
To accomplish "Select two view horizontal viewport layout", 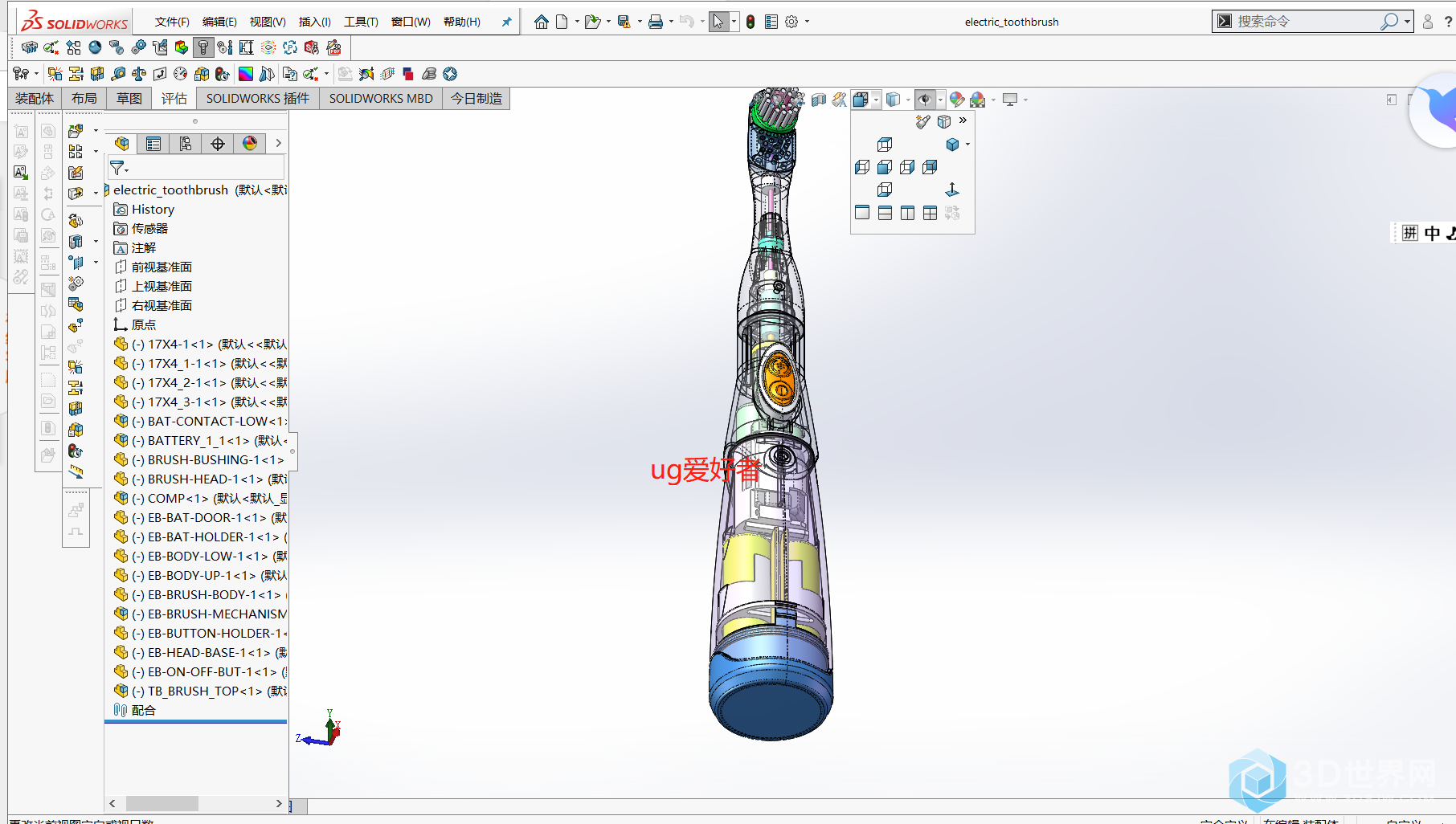I will click(x=885, y=213).
